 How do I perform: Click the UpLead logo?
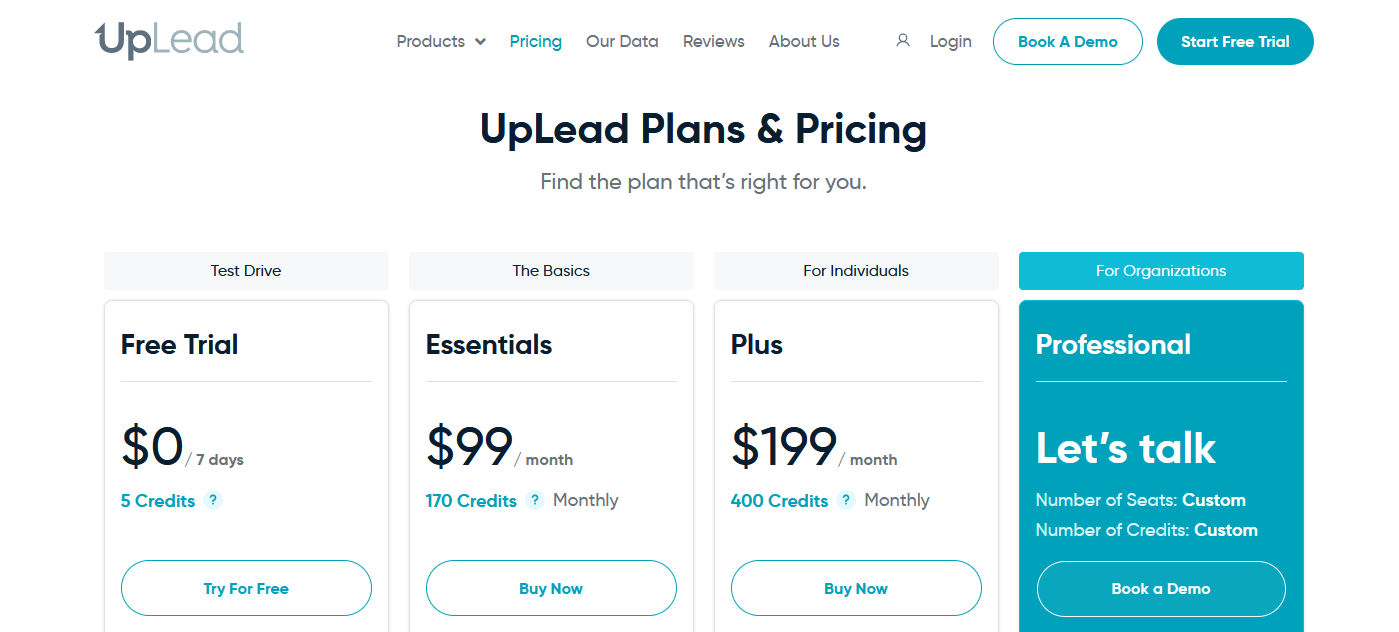169,41
